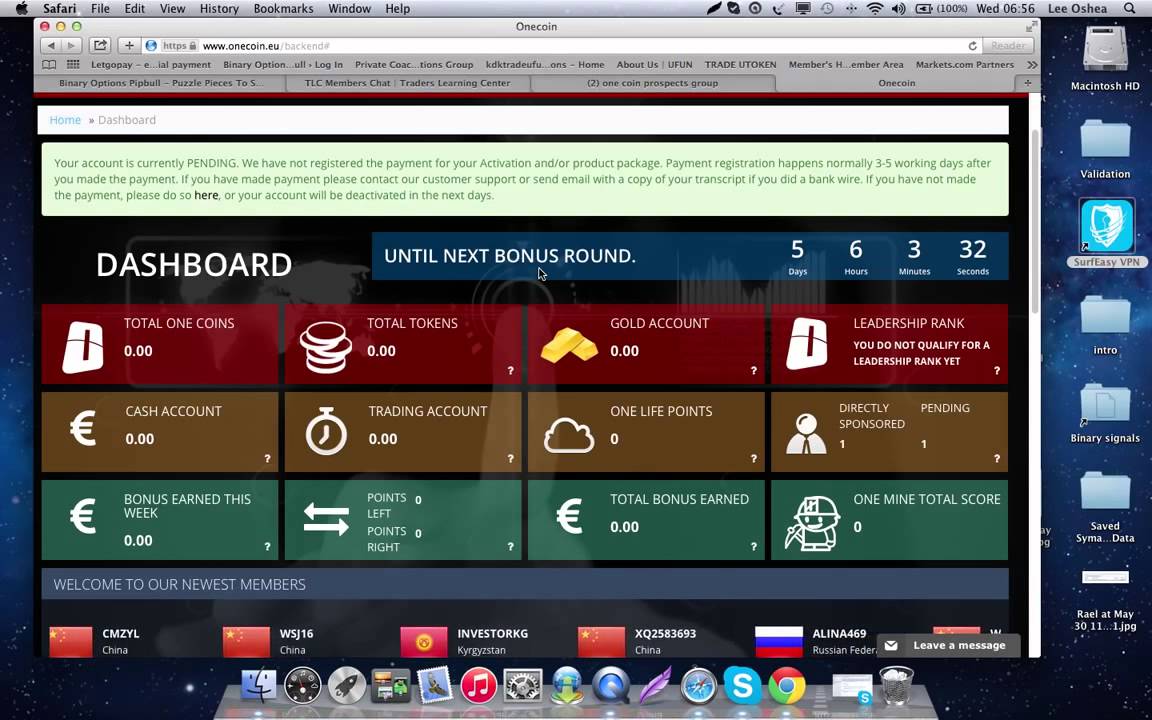The width and height of the screenshot is (1152, 720).
Task: Open the Share button in Safari toolbar
Action: (x=100, y=46)
